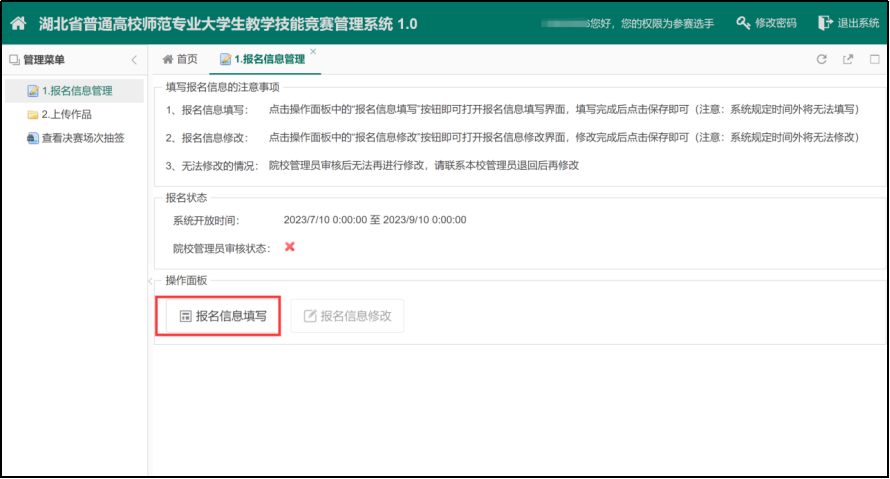Screen dimensions: 890x479
Task: Click the 报名信息修改 button
Action: tap(347, 316)
